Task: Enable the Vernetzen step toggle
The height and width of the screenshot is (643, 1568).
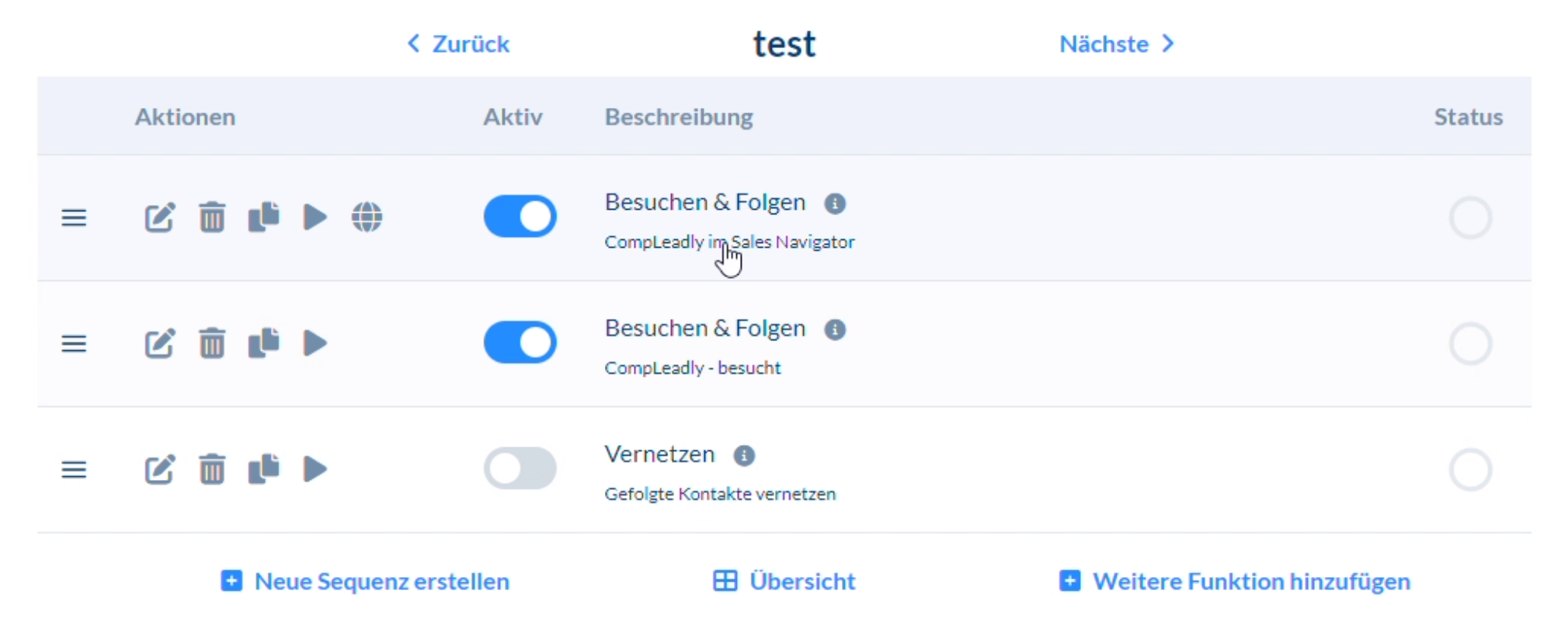Action: click(520, 468)
